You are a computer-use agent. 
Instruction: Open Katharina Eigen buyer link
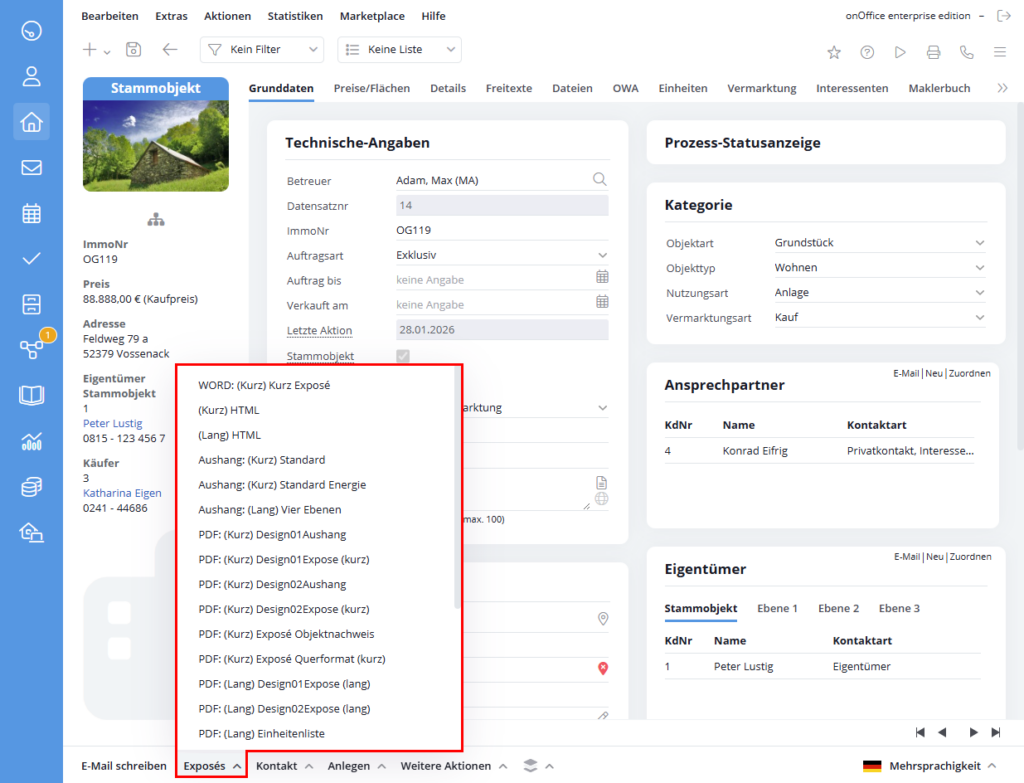122,493
